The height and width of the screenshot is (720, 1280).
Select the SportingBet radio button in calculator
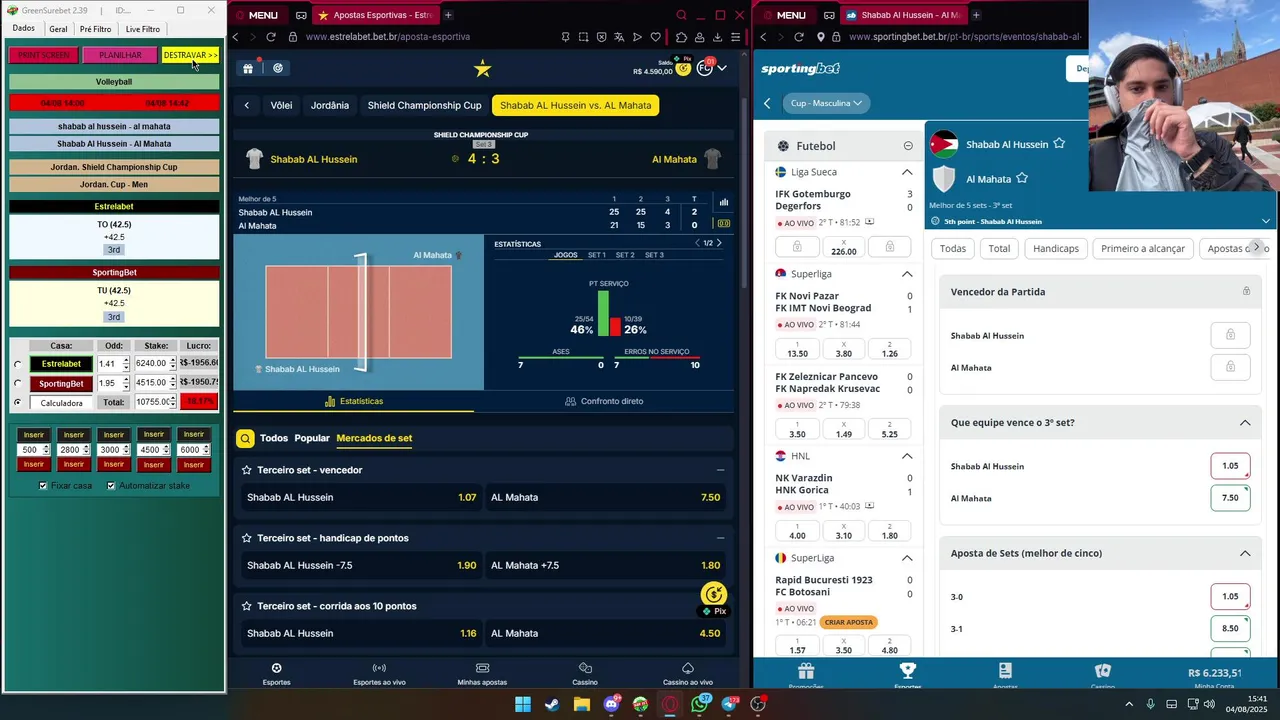click(17, 384)
